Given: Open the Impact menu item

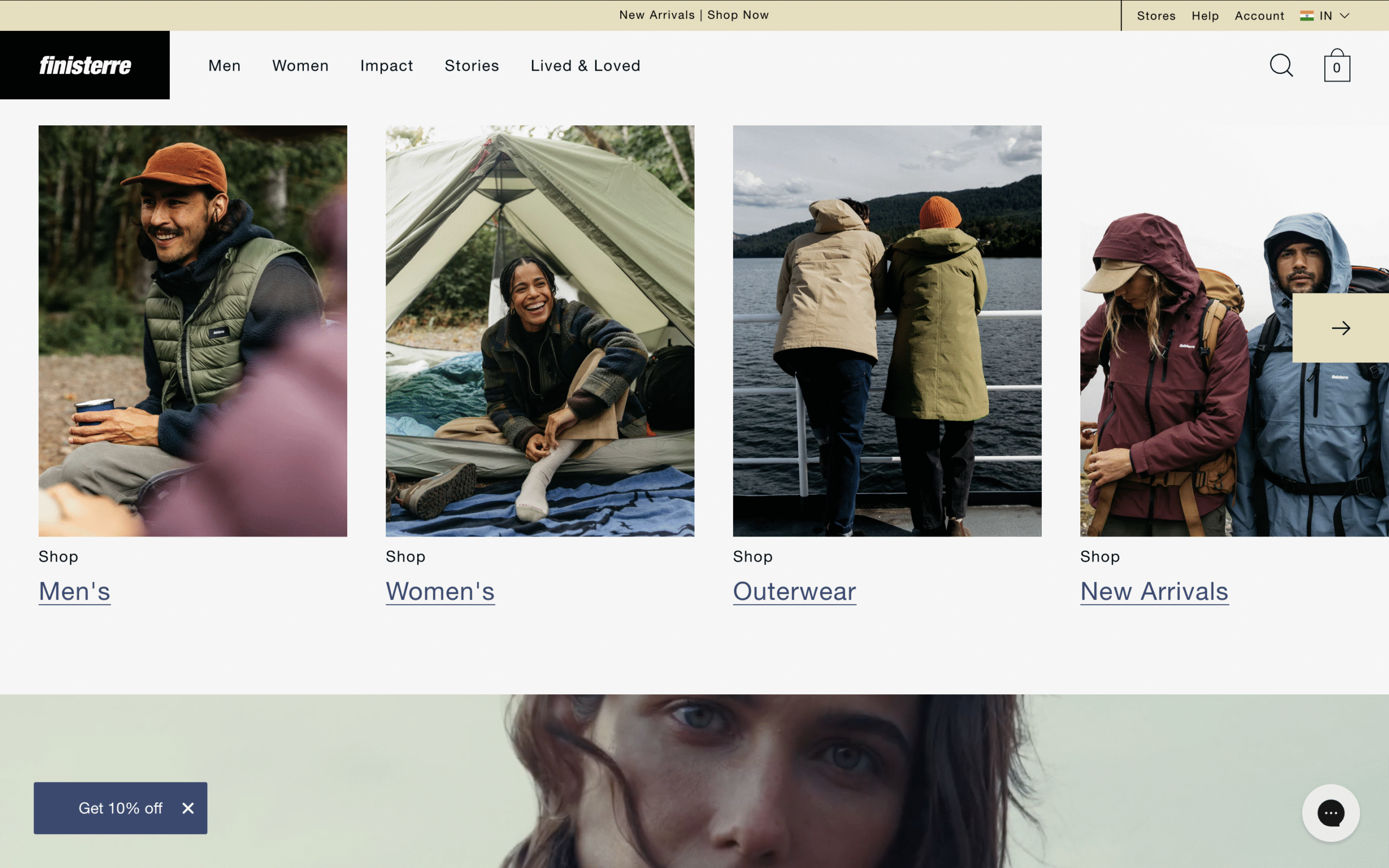Looking at the screenshot, I should point(386,66).
